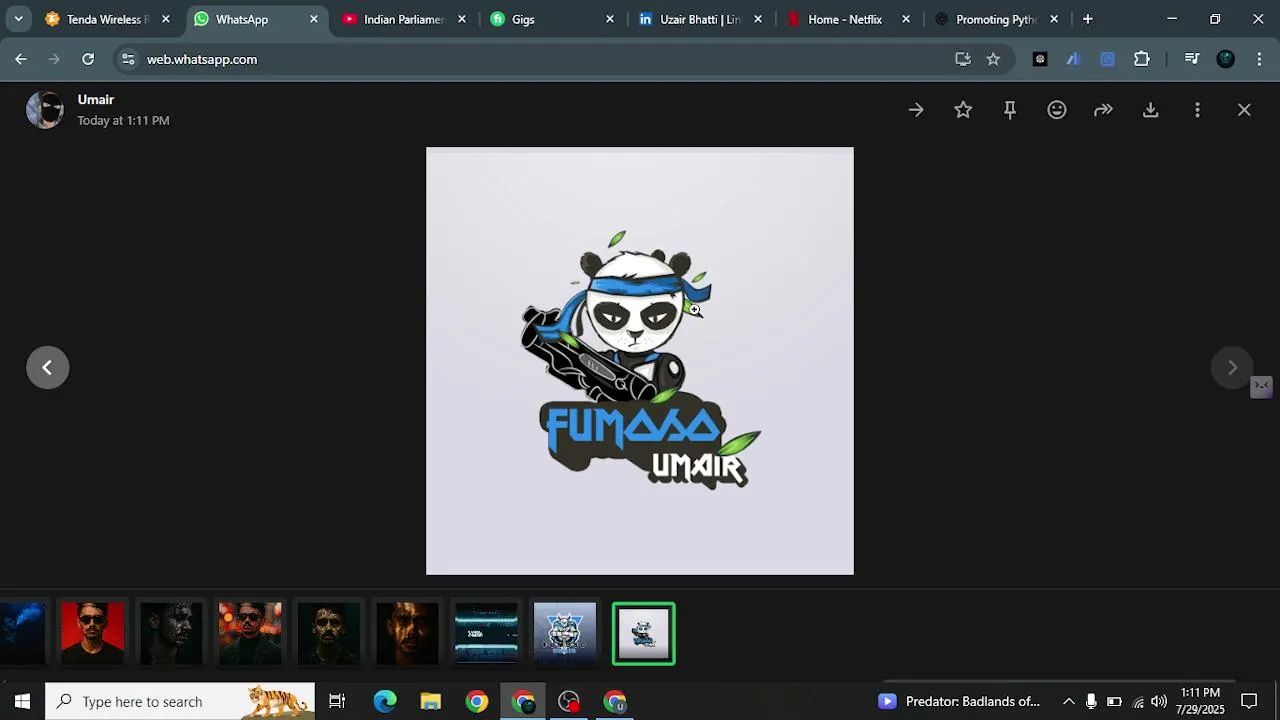This screenshot has height=720, width=1280.
Task: Switch to the Promoting Python tab
Action: point(996,19)
